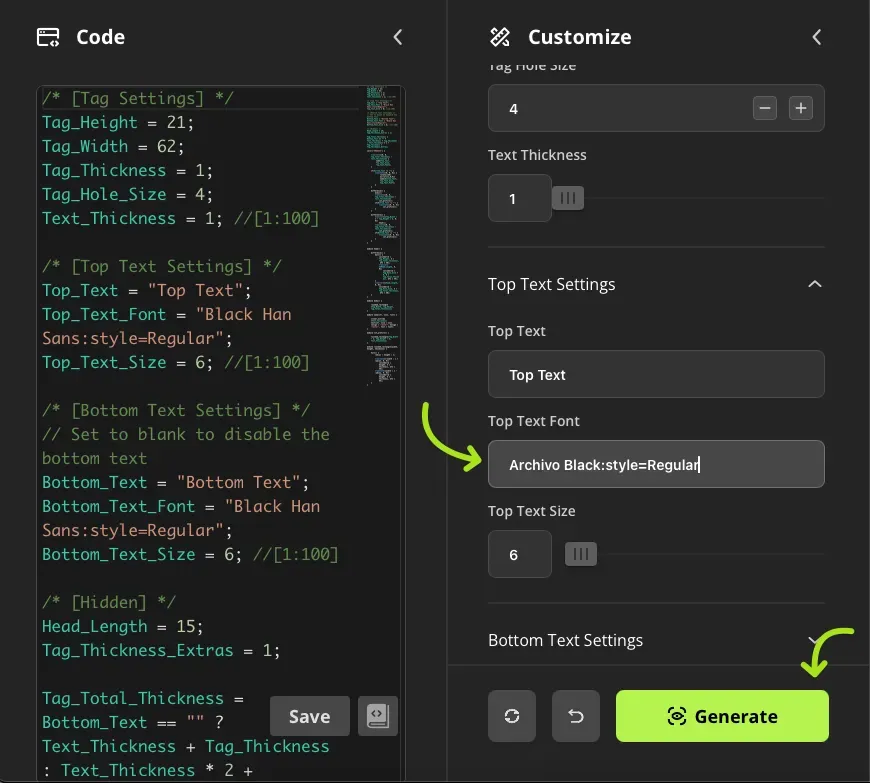Viewport: 870px width, 783px height.
Task: Save the code with the Save button
Action: [x=310, y=716]
